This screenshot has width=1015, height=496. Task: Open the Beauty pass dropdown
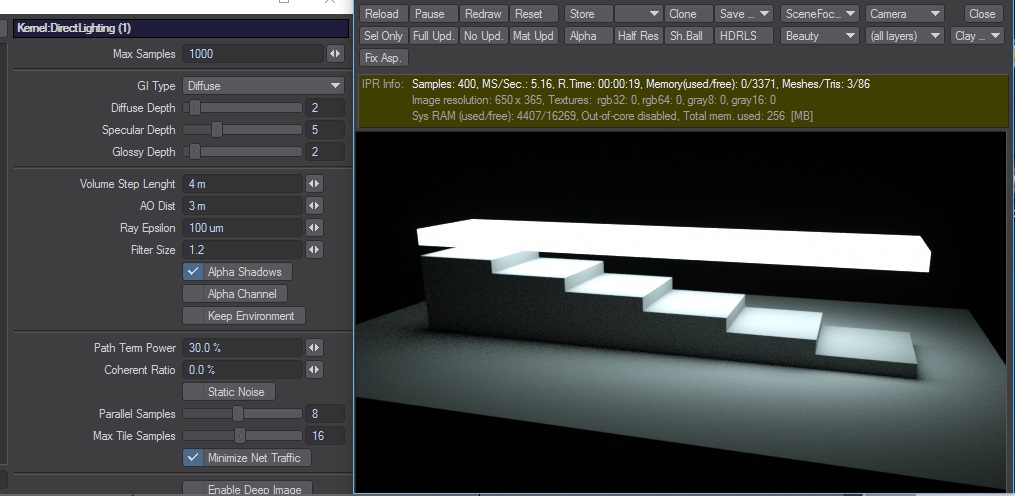pos(820,36)
